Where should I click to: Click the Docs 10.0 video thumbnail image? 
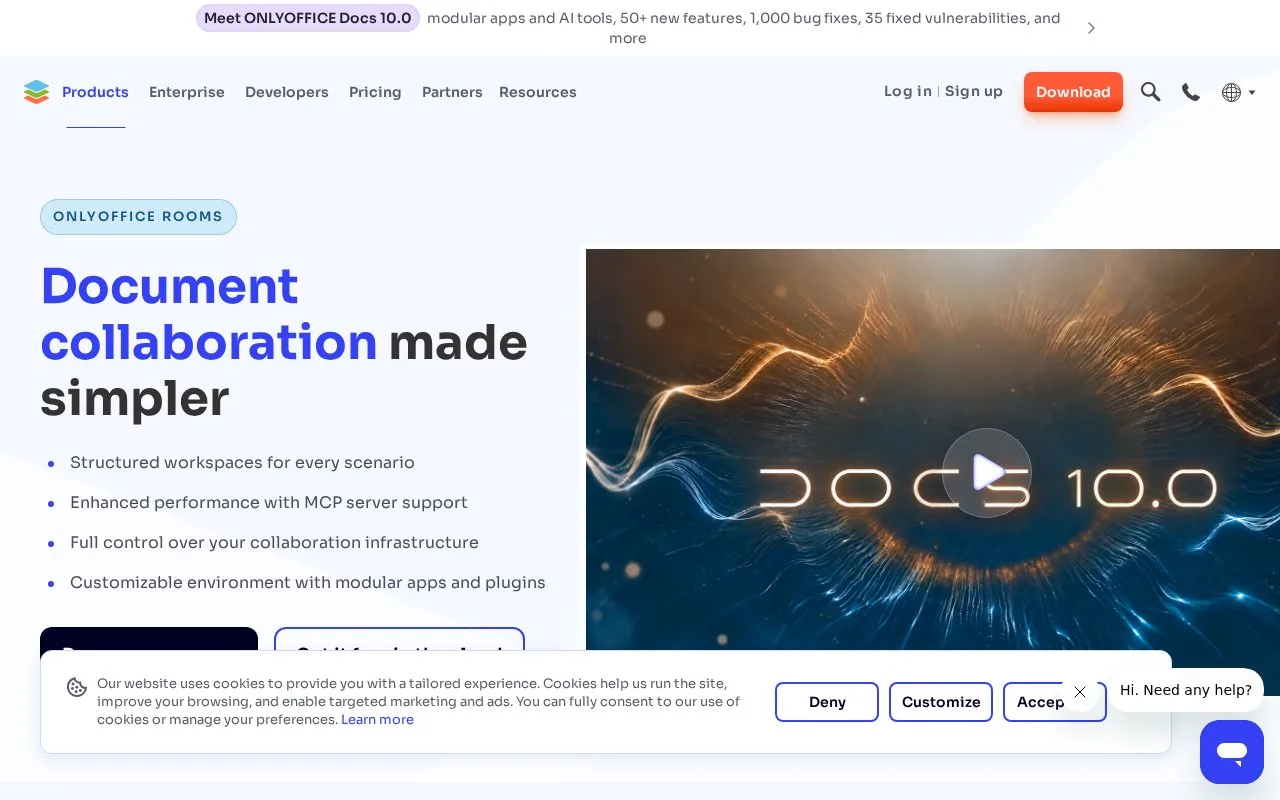pos(933,472)
